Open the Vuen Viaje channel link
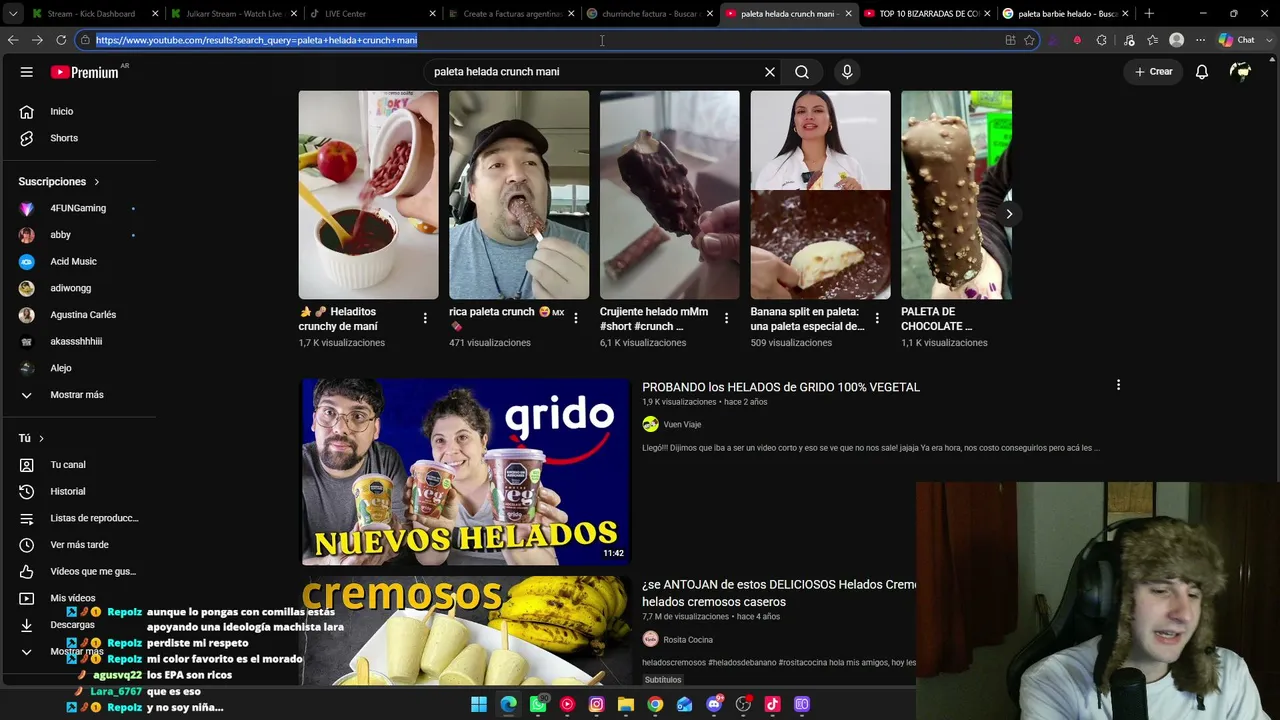Image resolution: width=1280 pixels, height=720 pixels. point(682,425)
